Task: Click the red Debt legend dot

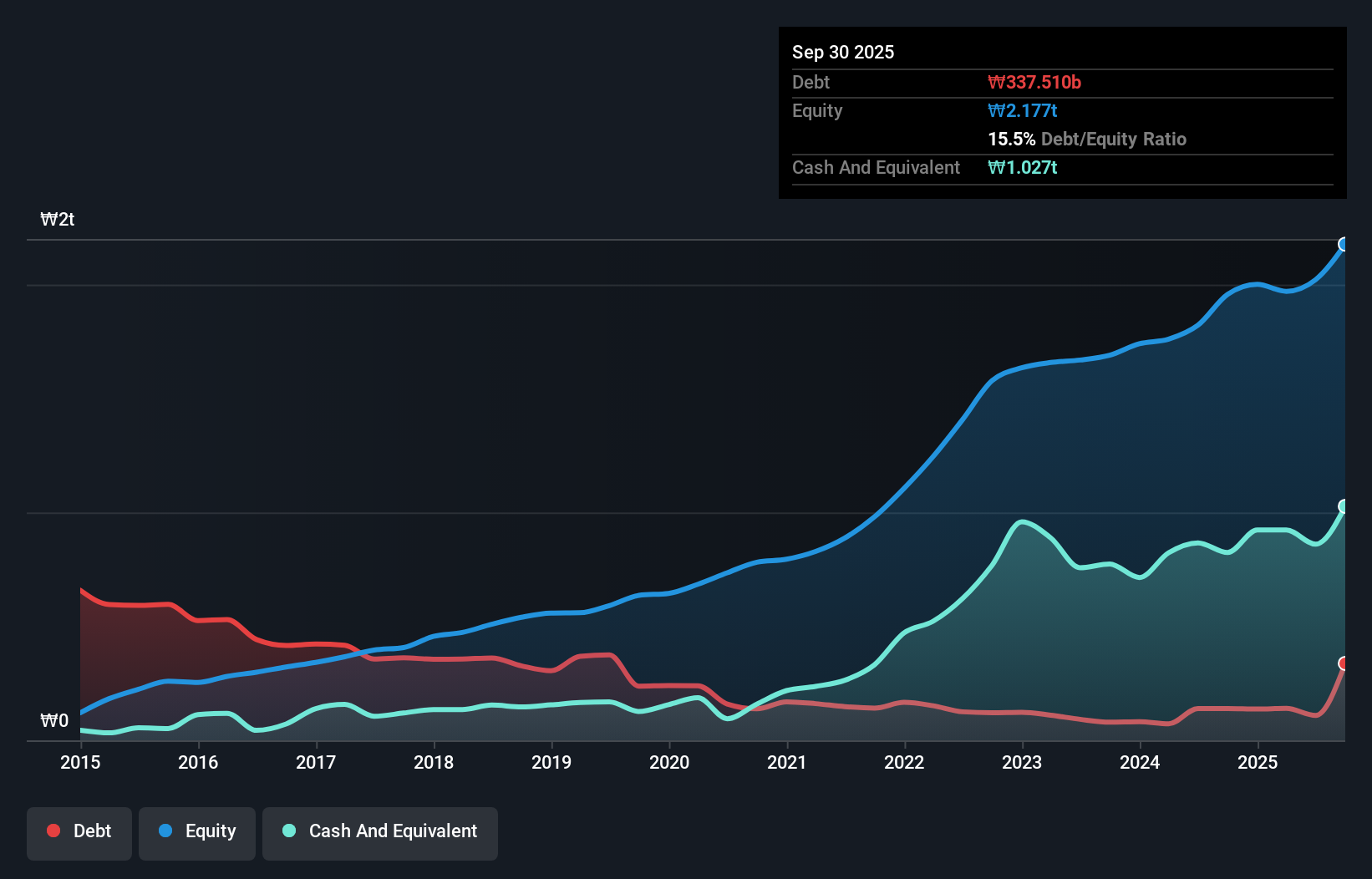Action: 53,831
